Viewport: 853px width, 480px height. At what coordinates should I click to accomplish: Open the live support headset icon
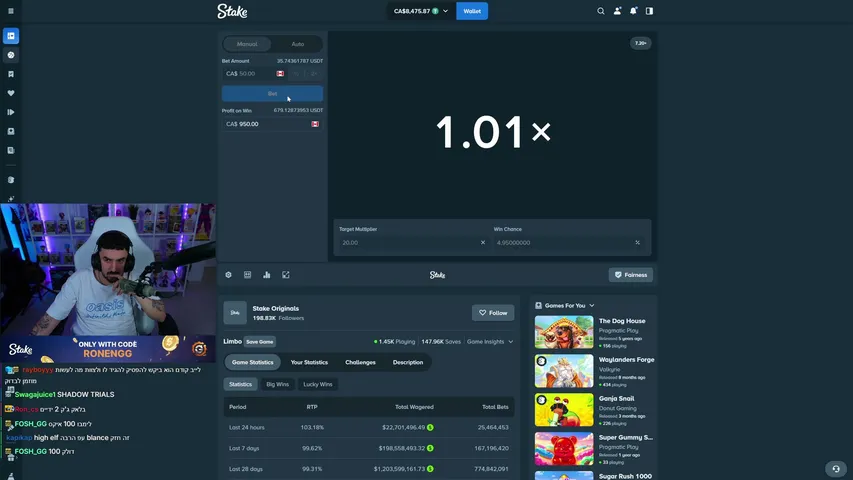[x=836, y=469]
